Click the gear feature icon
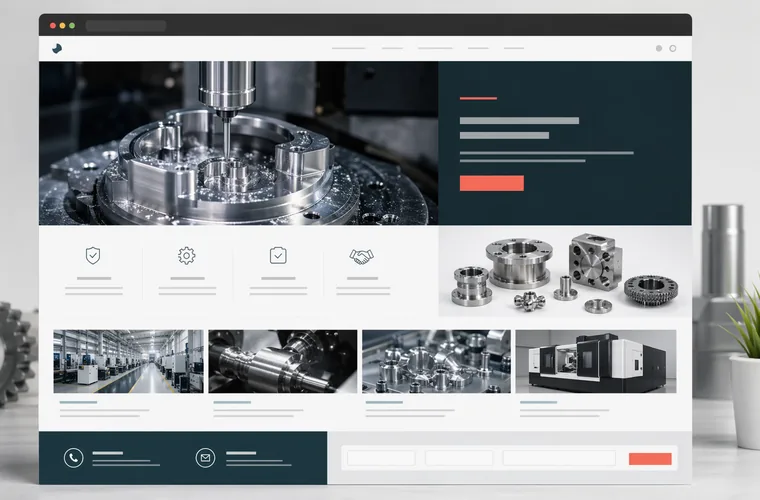Image resolution: width=760 pixels, height=500 pixels. click(x=186, y=256)
